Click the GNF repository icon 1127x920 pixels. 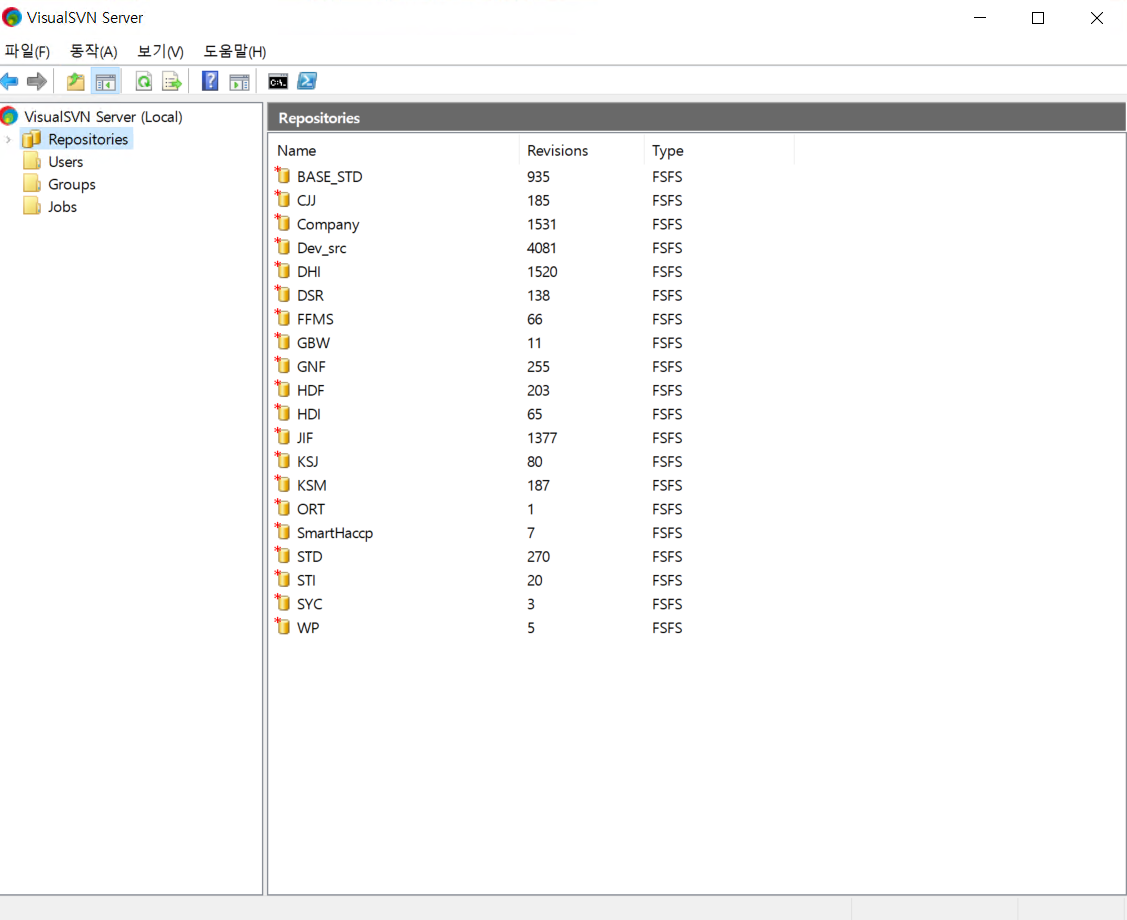point(282,365)
